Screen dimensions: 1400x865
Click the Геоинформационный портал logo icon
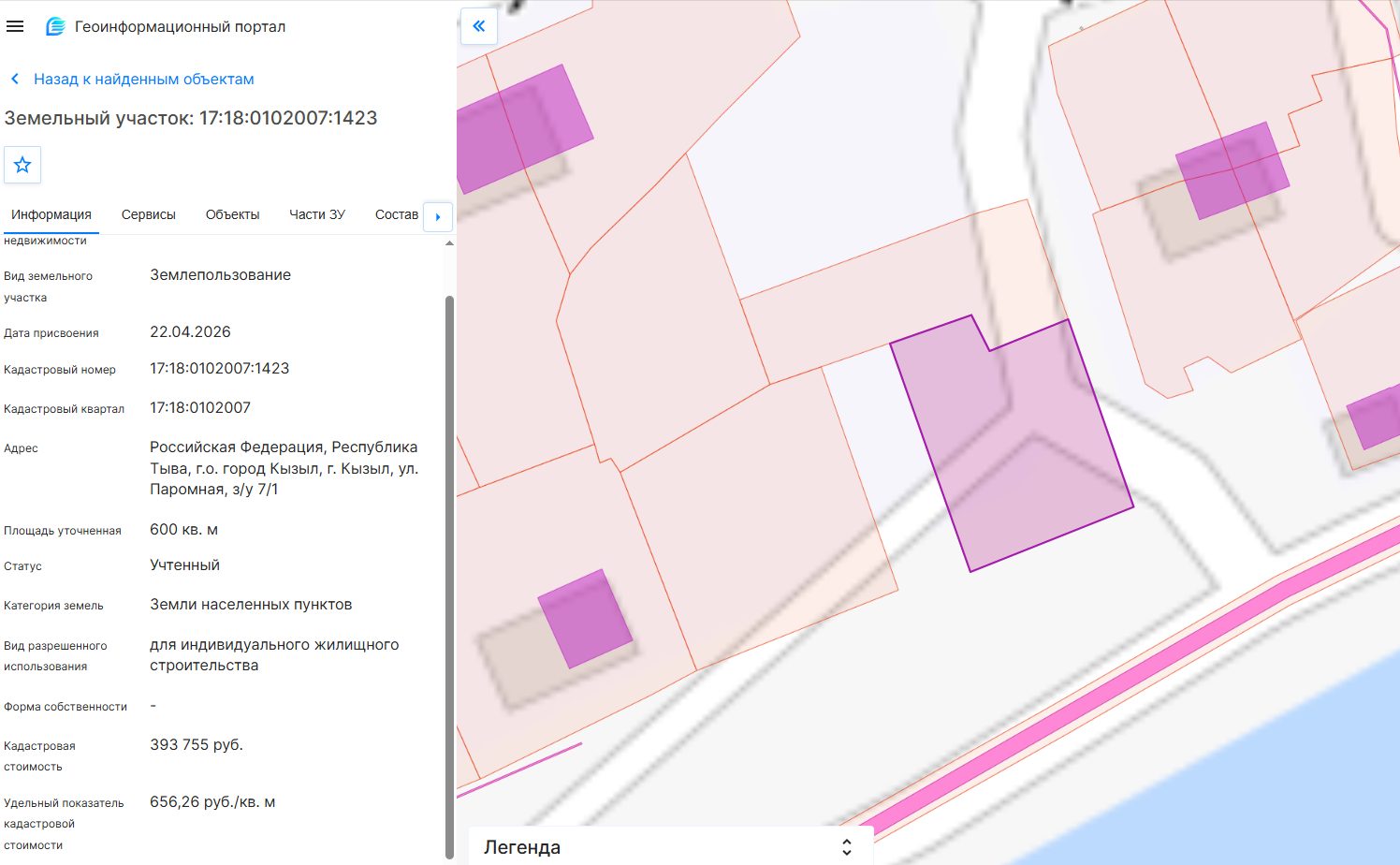[55, 27]
